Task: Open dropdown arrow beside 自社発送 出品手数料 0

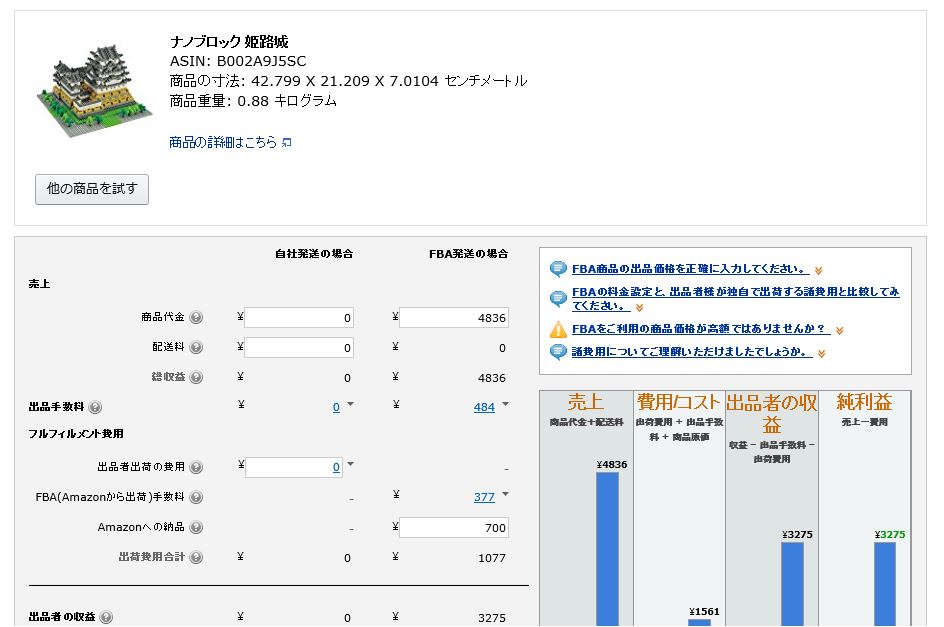Action: (350, 404)
